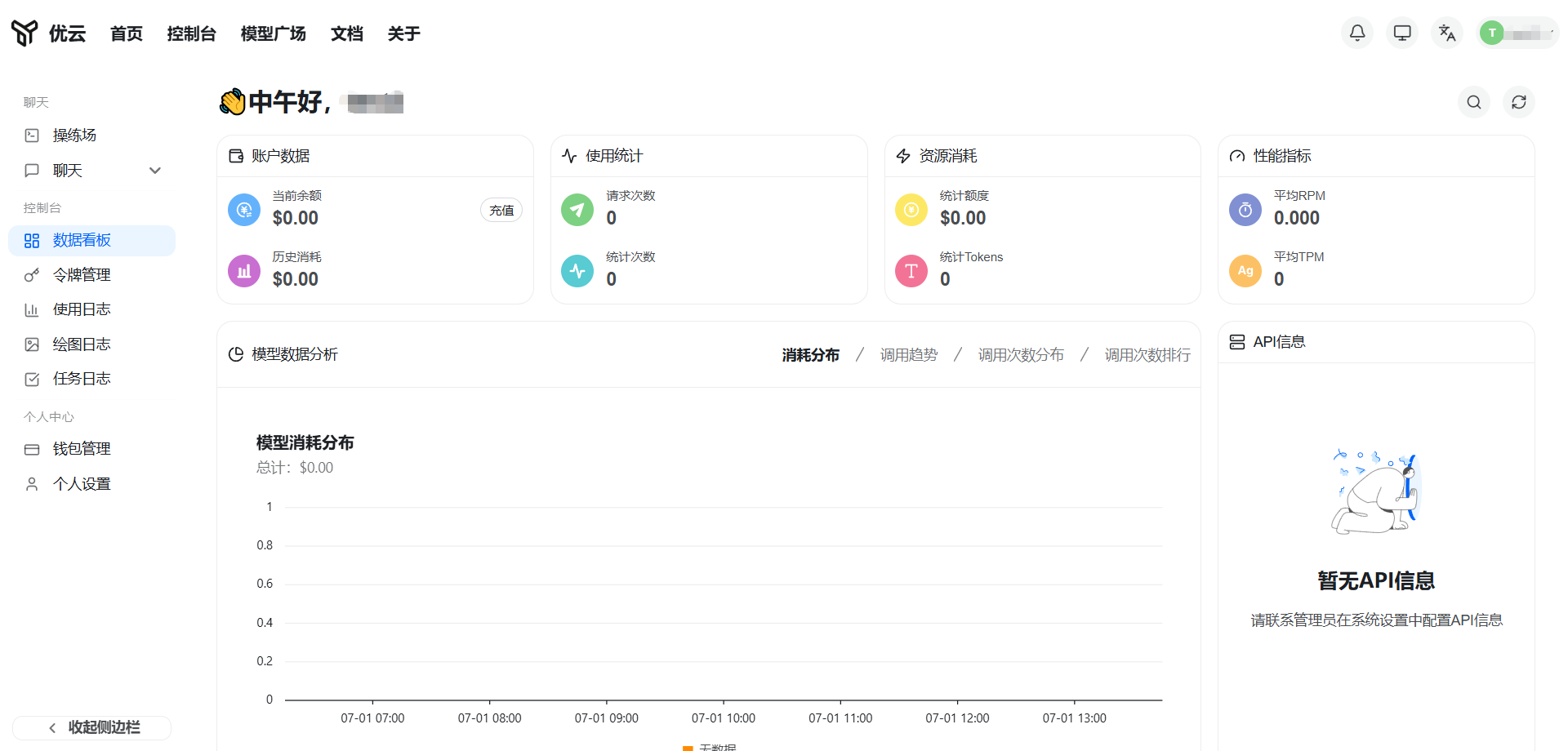The image size is (1568, 751).
Task: Switch to the 调用次数排行 tab
Action: click(1147, 355)
